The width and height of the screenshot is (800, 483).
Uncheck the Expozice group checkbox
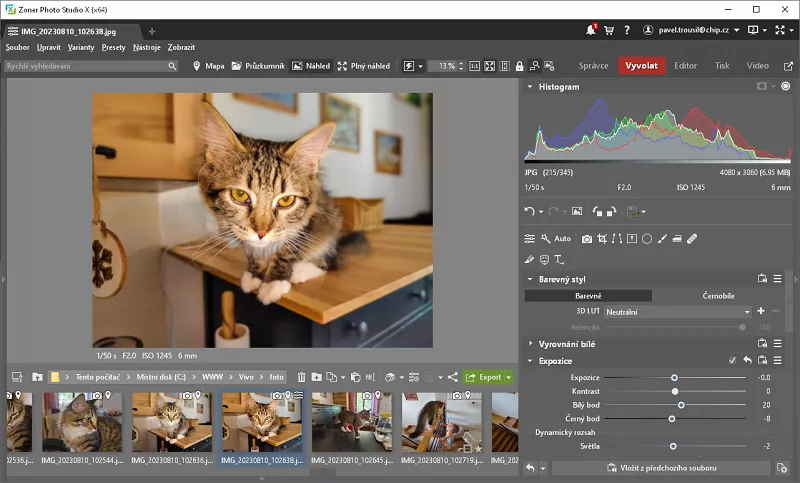point(732,360)
